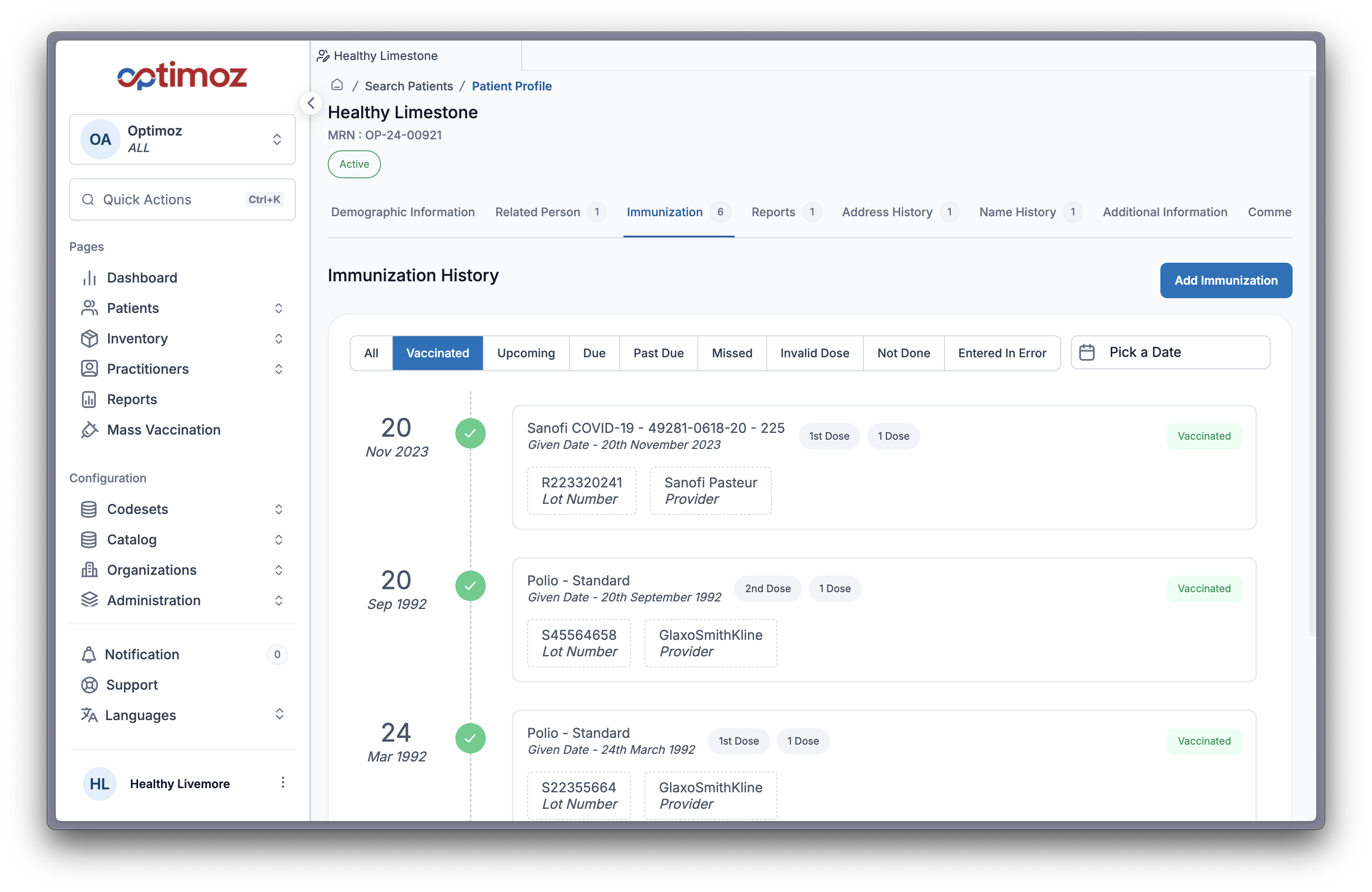Click the calendar icon in date picker
Viewport: 1372px width, 892px height.
[x=1086, y=352]
